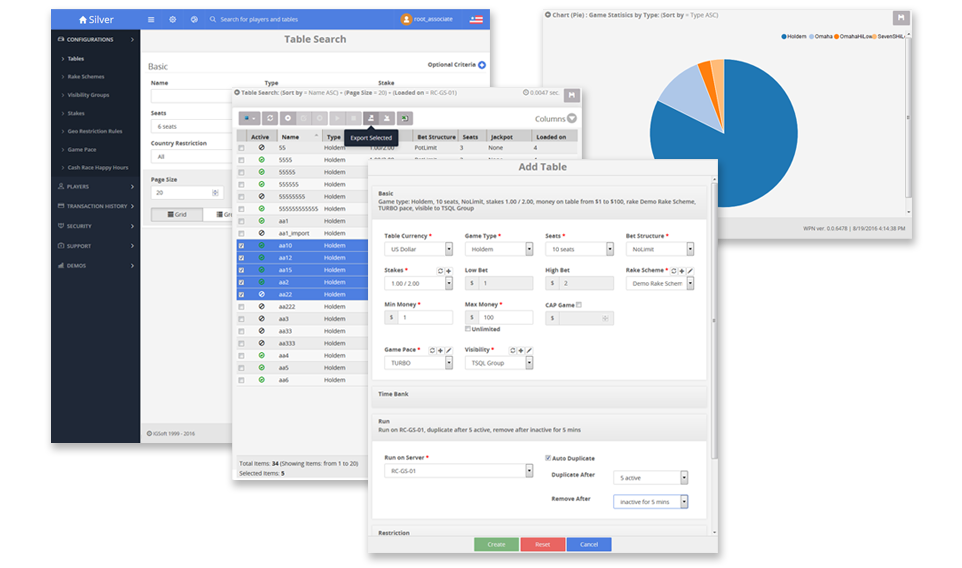Click the root_associate user avatar
Viewport: 962px width, 568px height.
tap(406, 20)
